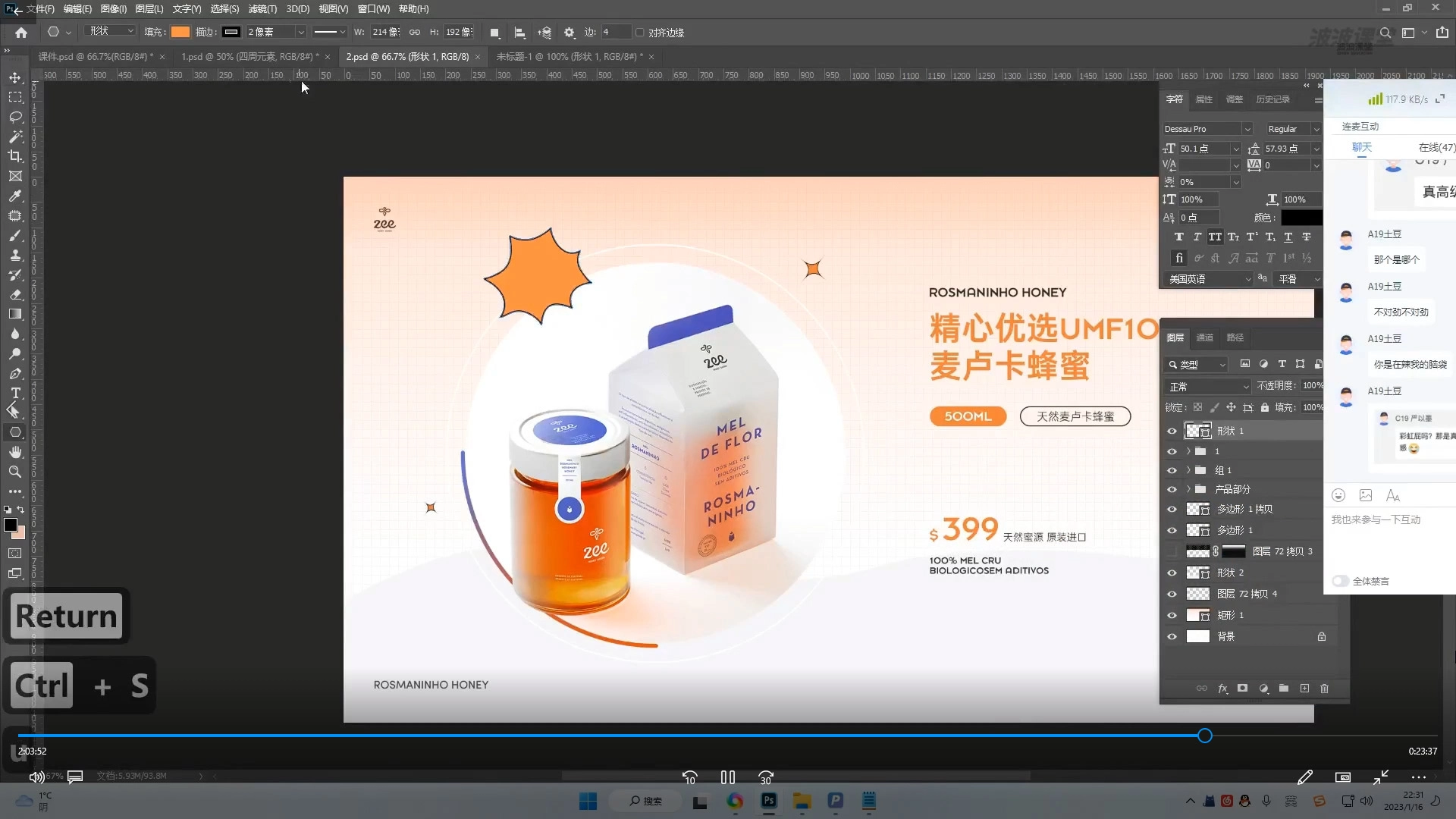This screenshot has width=1456, height=819.
Task: Select the Zoom tool
Action: pos(15,472)
